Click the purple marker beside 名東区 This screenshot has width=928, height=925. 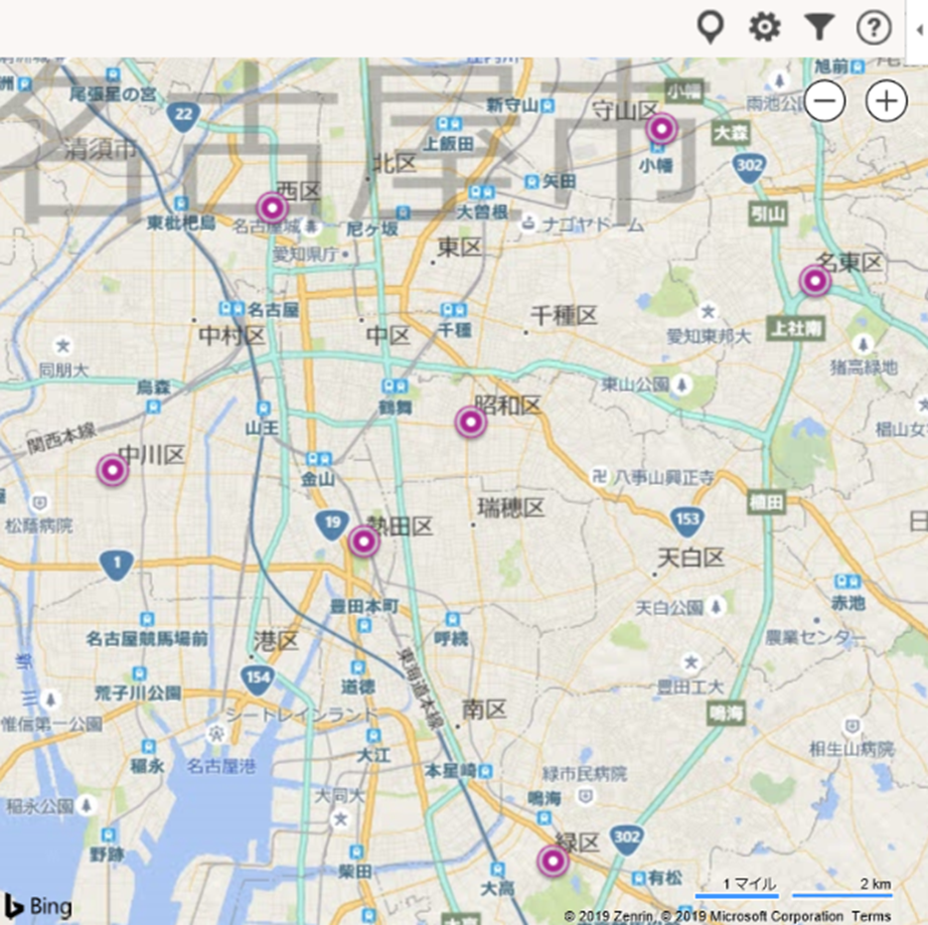tap(815, 281)
